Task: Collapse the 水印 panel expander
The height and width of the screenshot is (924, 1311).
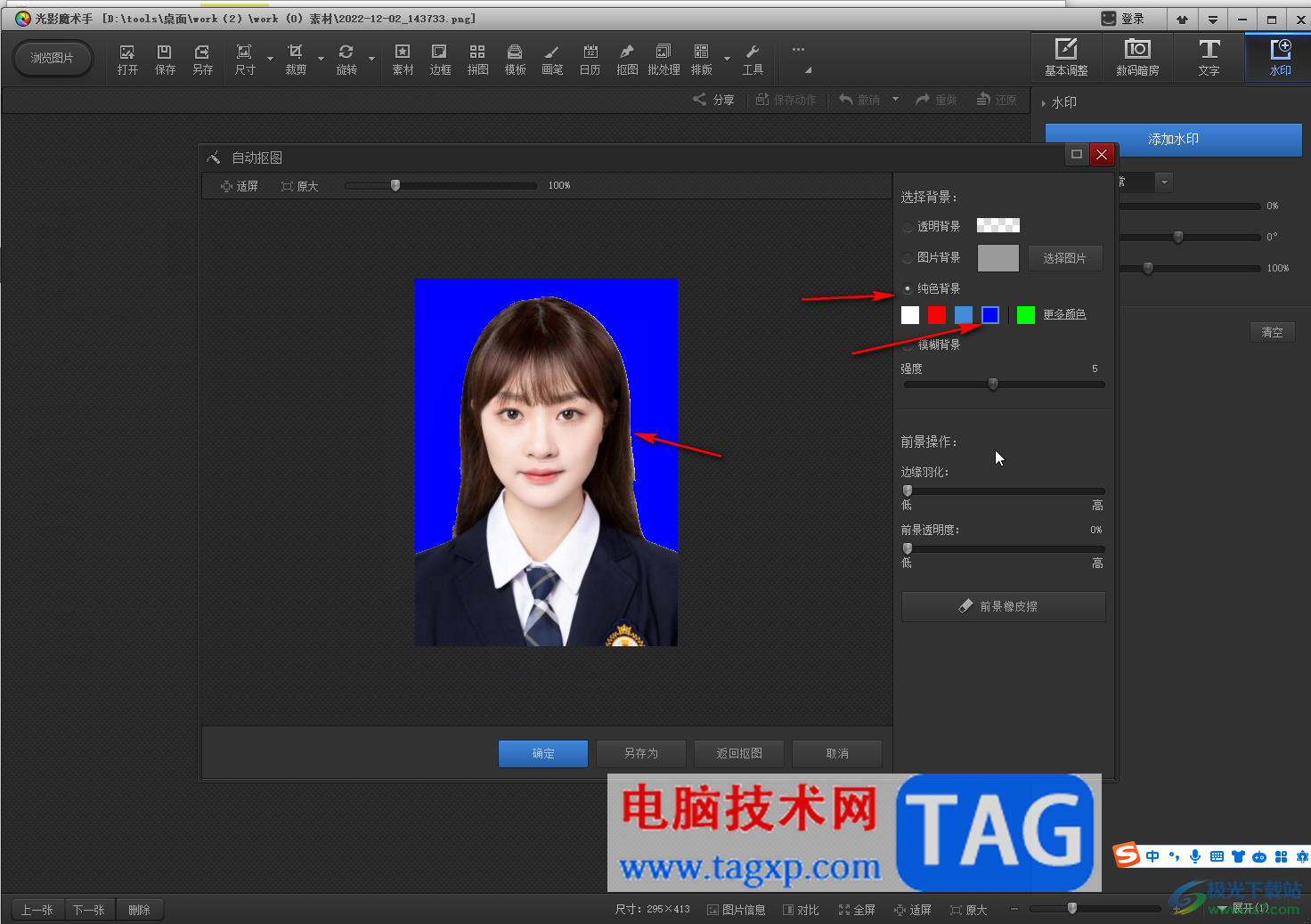Action: [x=1044, y=103]
